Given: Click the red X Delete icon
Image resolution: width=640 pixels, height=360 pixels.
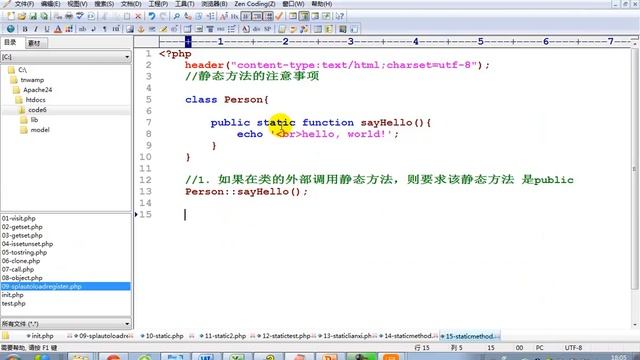Looking at the screenshot, I should 138,16.
